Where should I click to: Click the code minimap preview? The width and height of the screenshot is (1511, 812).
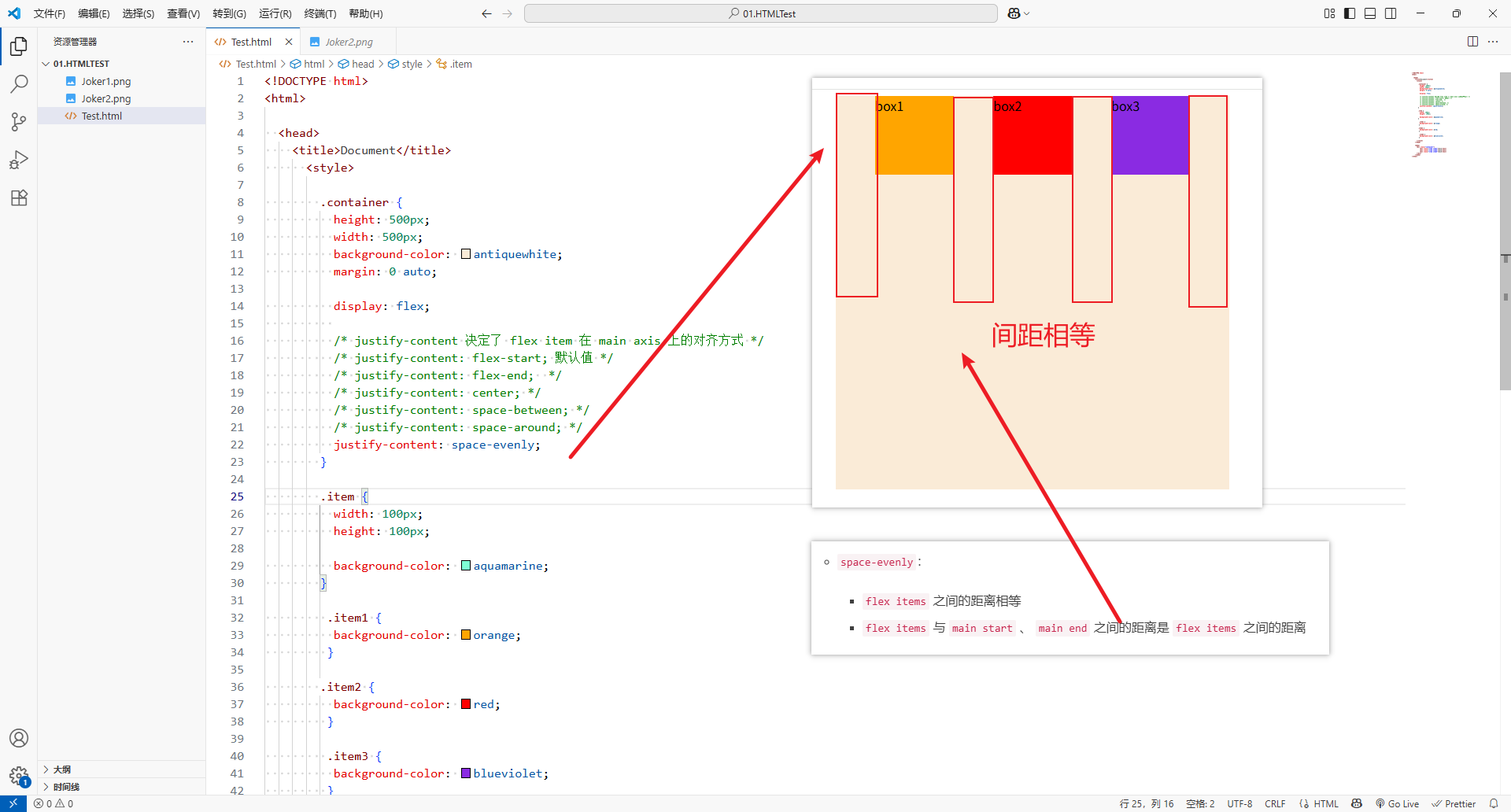pyautogui.click(x=1440, y=114)
